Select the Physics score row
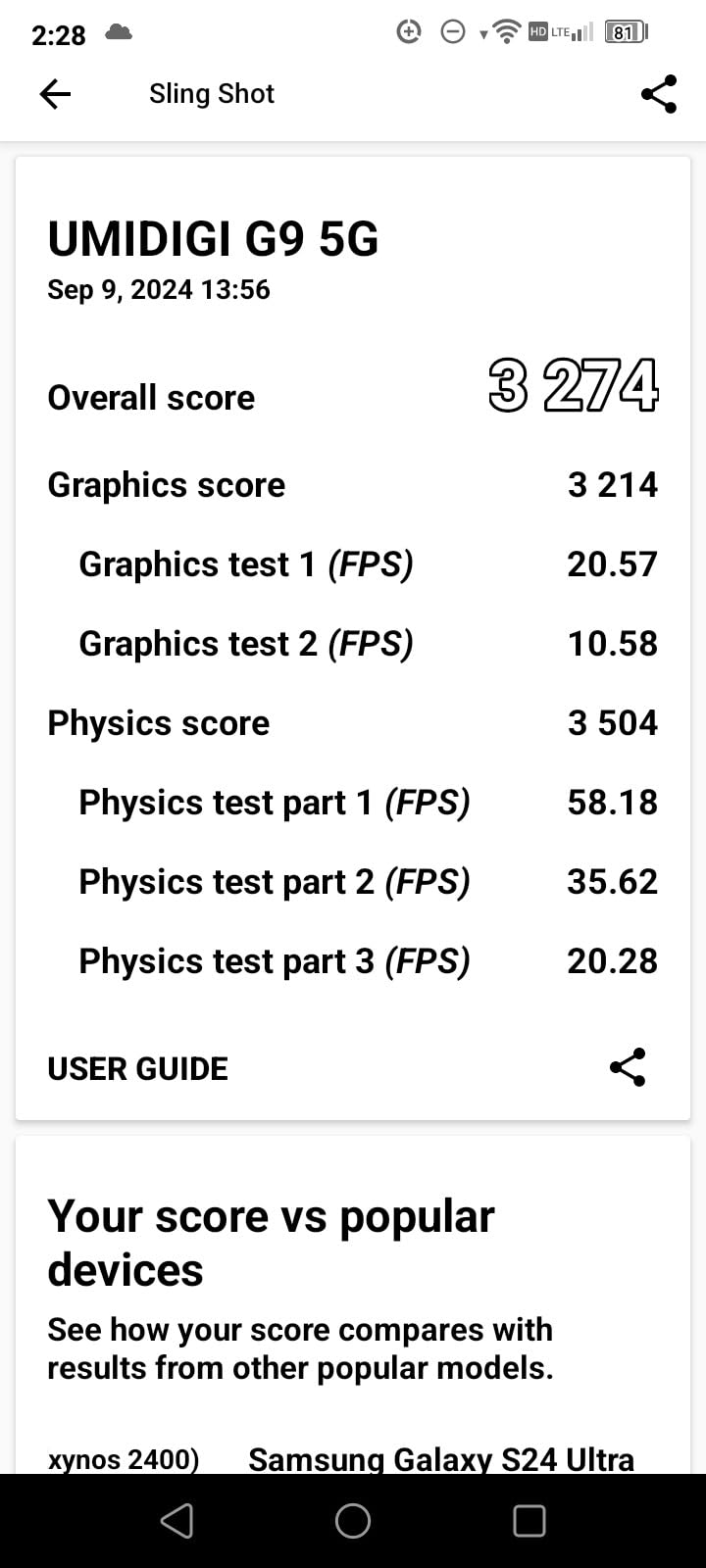Image resolution: width=706 pixels, height=1568 pixels. [352, 723]
